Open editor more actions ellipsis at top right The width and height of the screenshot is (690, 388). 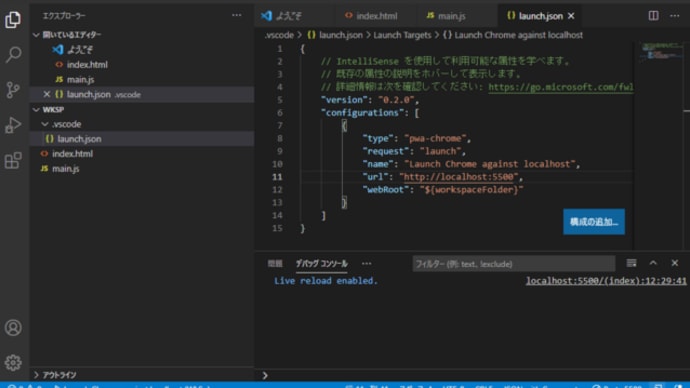click(x=675, y=16)
